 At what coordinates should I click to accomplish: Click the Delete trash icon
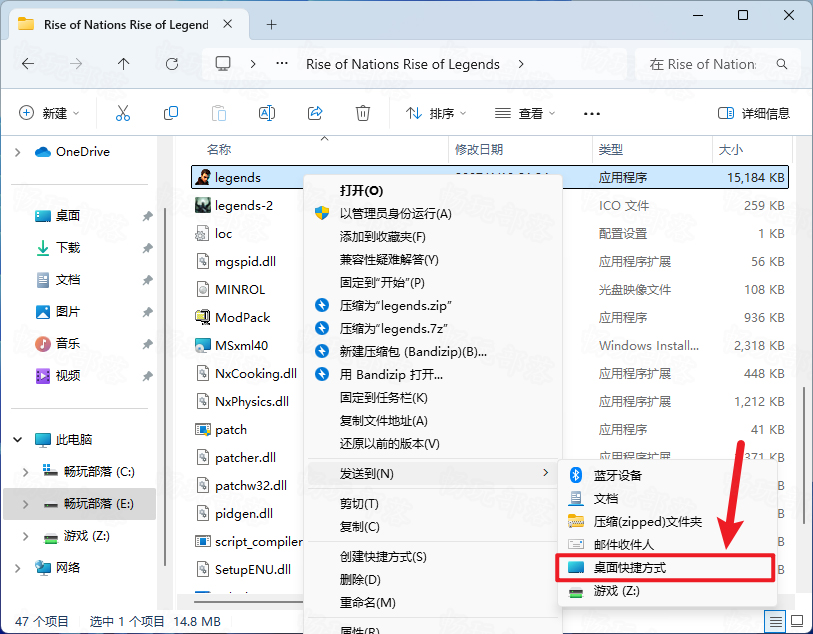[362, 113]
